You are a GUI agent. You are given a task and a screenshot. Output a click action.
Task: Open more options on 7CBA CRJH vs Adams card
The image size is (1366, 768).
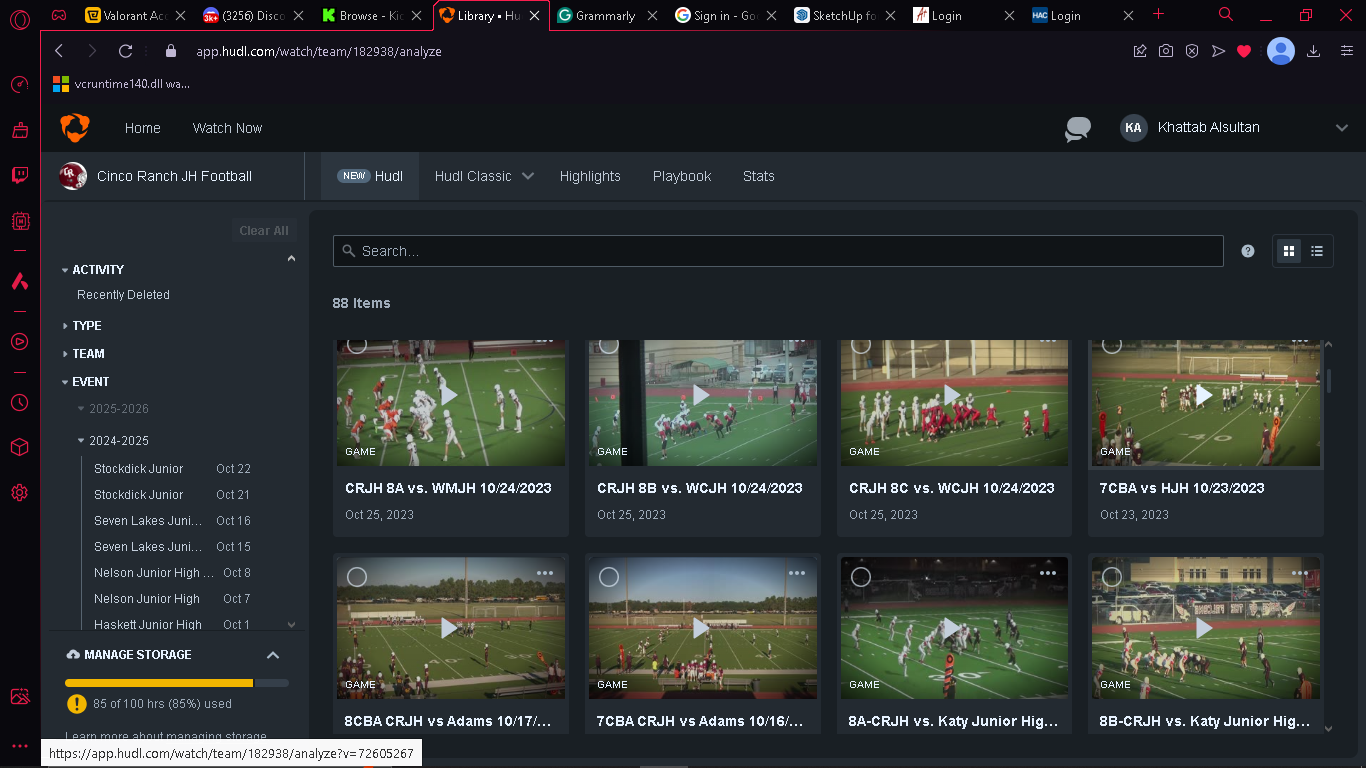[796, 573]
